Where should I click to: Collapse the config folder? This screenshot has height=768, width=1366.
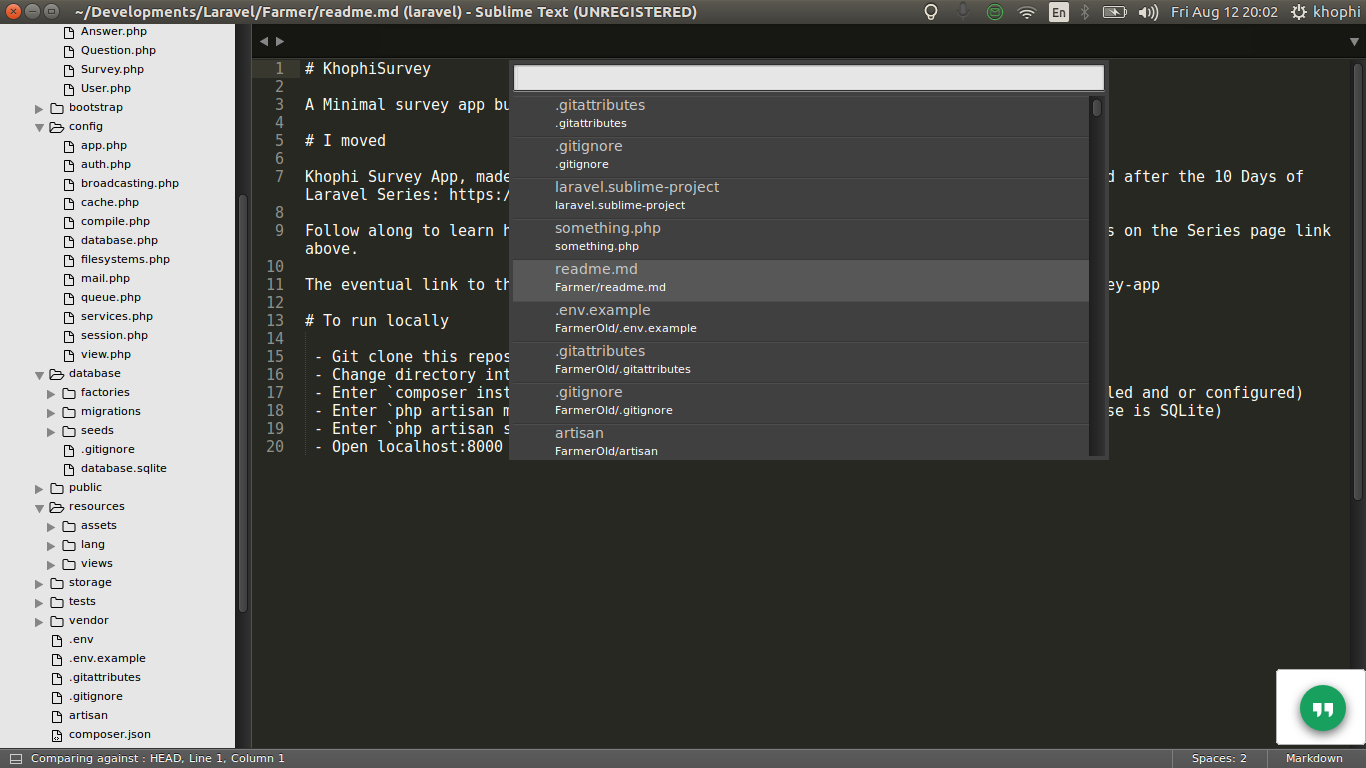[x=40, y=127]
